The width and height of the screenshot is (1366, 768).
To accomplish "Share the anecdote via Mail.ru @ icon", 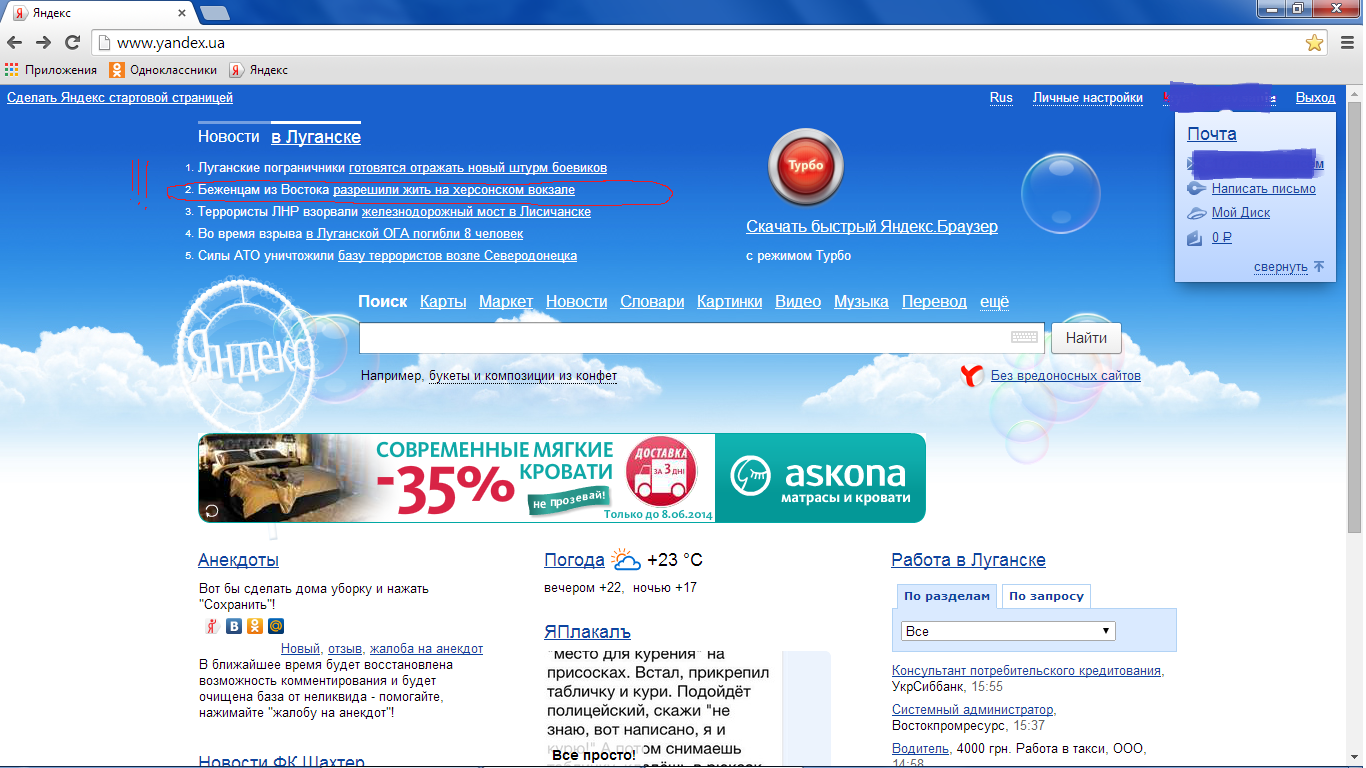I will pyautogui.click(x=276, y=626).
